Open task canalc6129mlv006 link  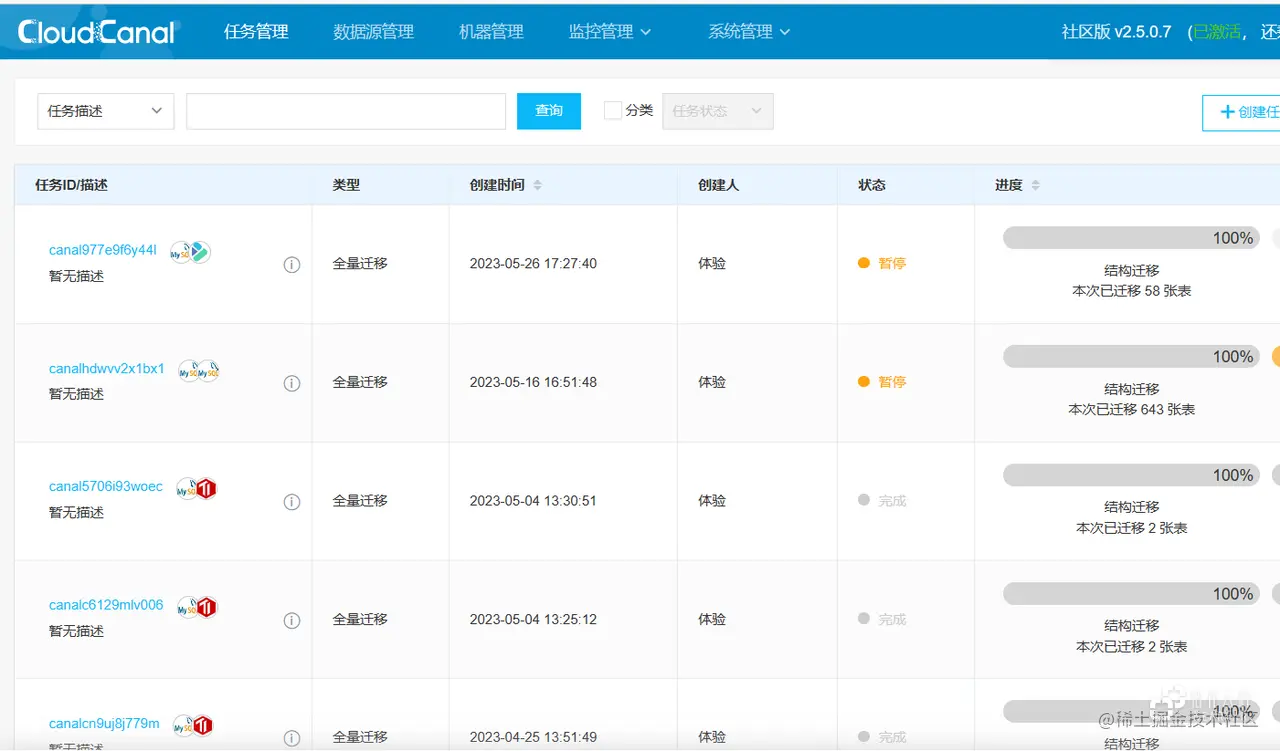pos(106,605)
